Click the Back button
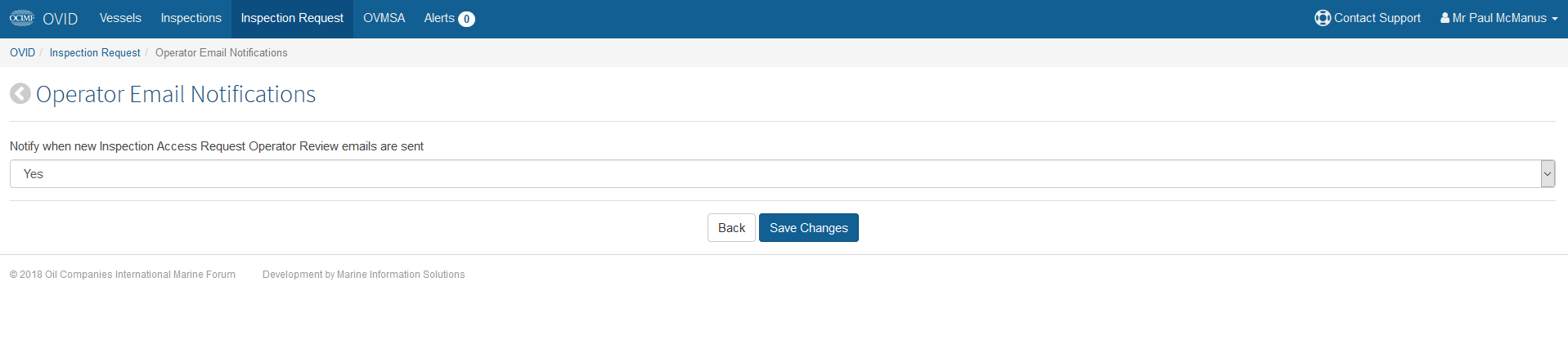Screen dimensions: 1568x349 [731, 228]
